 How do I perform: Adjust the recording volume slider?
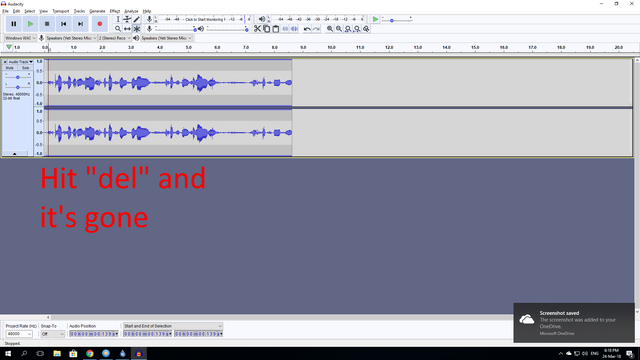176,29
